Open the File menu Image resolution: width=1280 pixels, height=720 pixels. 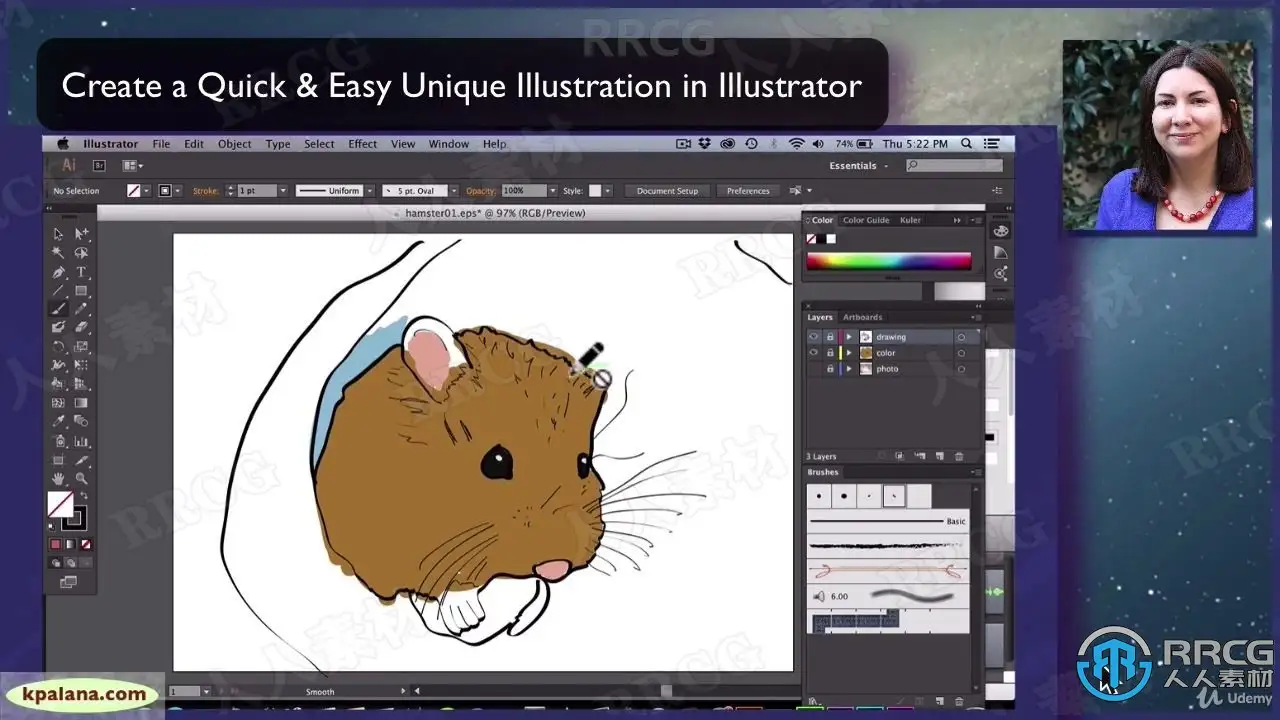(161, 144)
